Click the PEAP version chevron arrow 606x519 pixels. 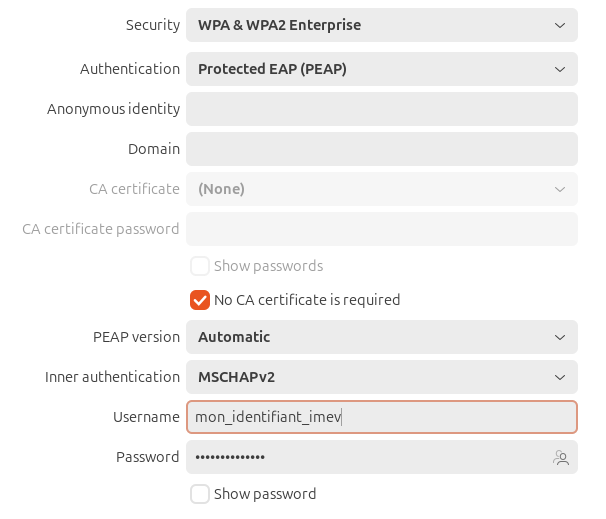tap(560, 337)
